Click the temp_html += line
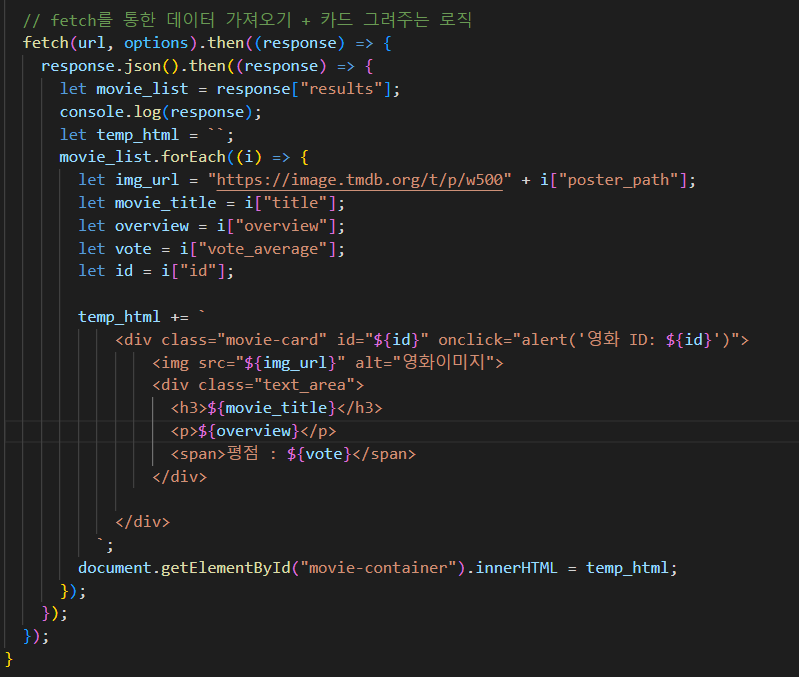The image size is (799, 677). coord(142,316)
